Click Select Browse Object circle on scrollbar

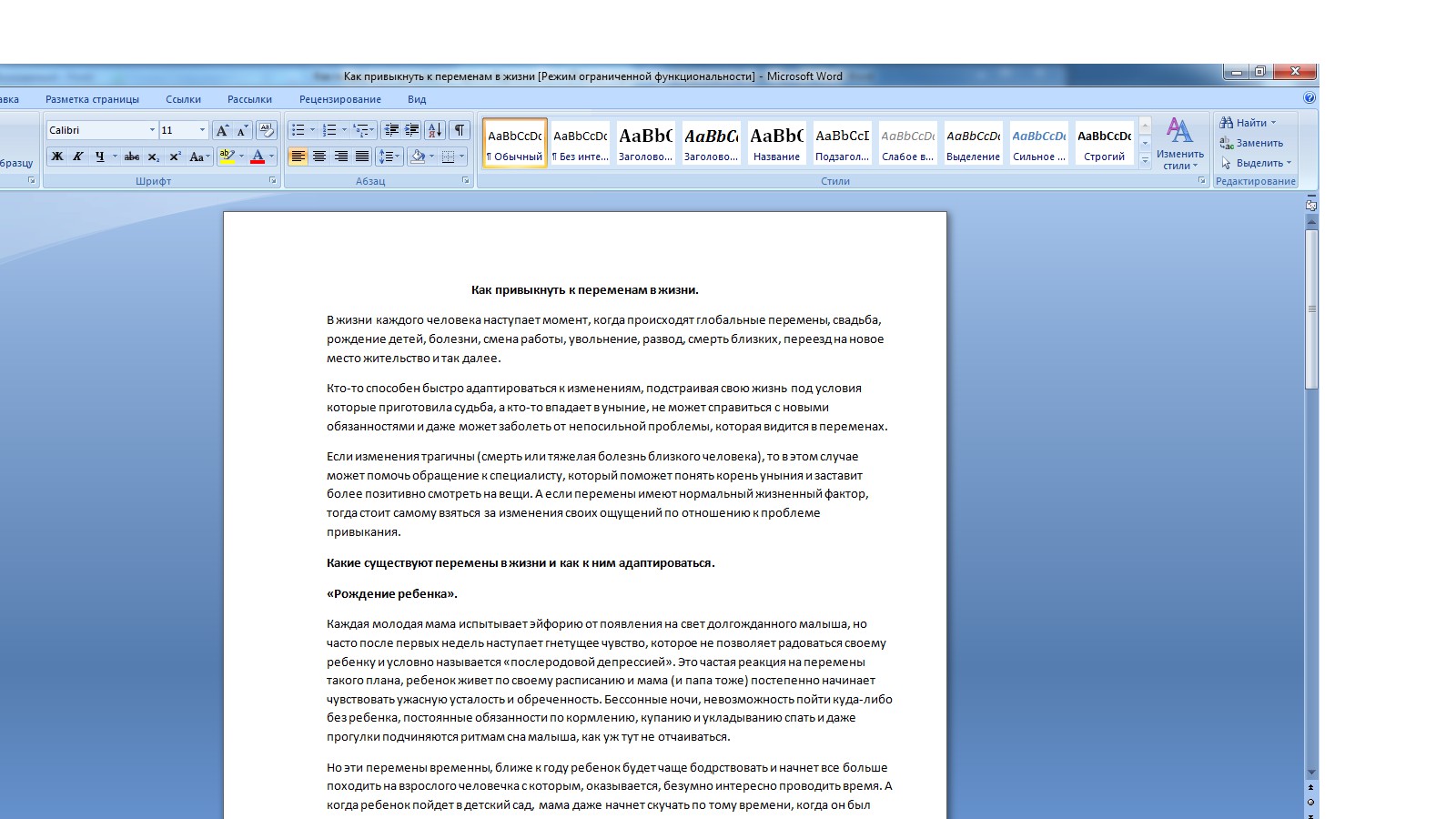point(1310,802)
